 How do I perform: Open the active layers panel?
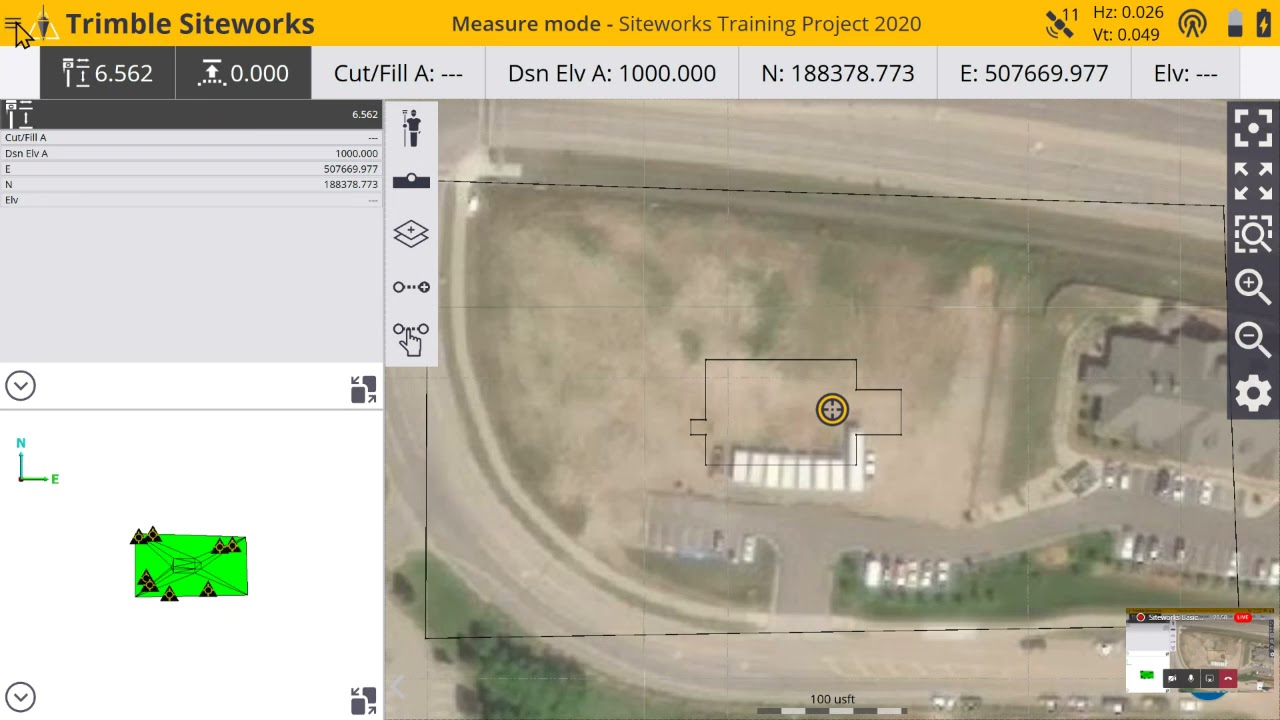coord(411,233)
